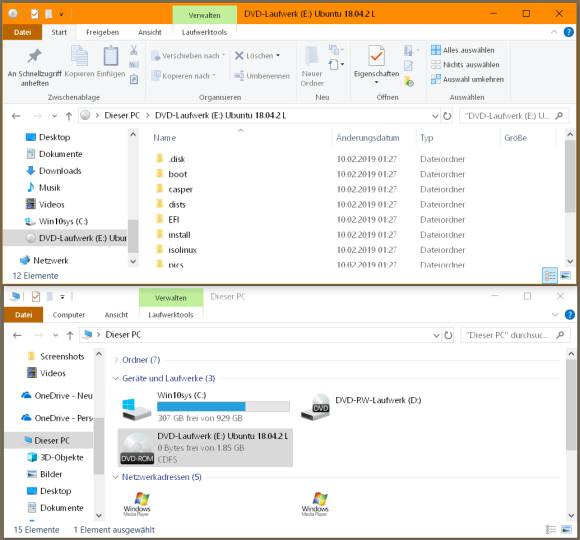The width and height of the screenshot is (580, 540).
Task: Click the Einfügen clipboard icon
Action: click(111, 55)
